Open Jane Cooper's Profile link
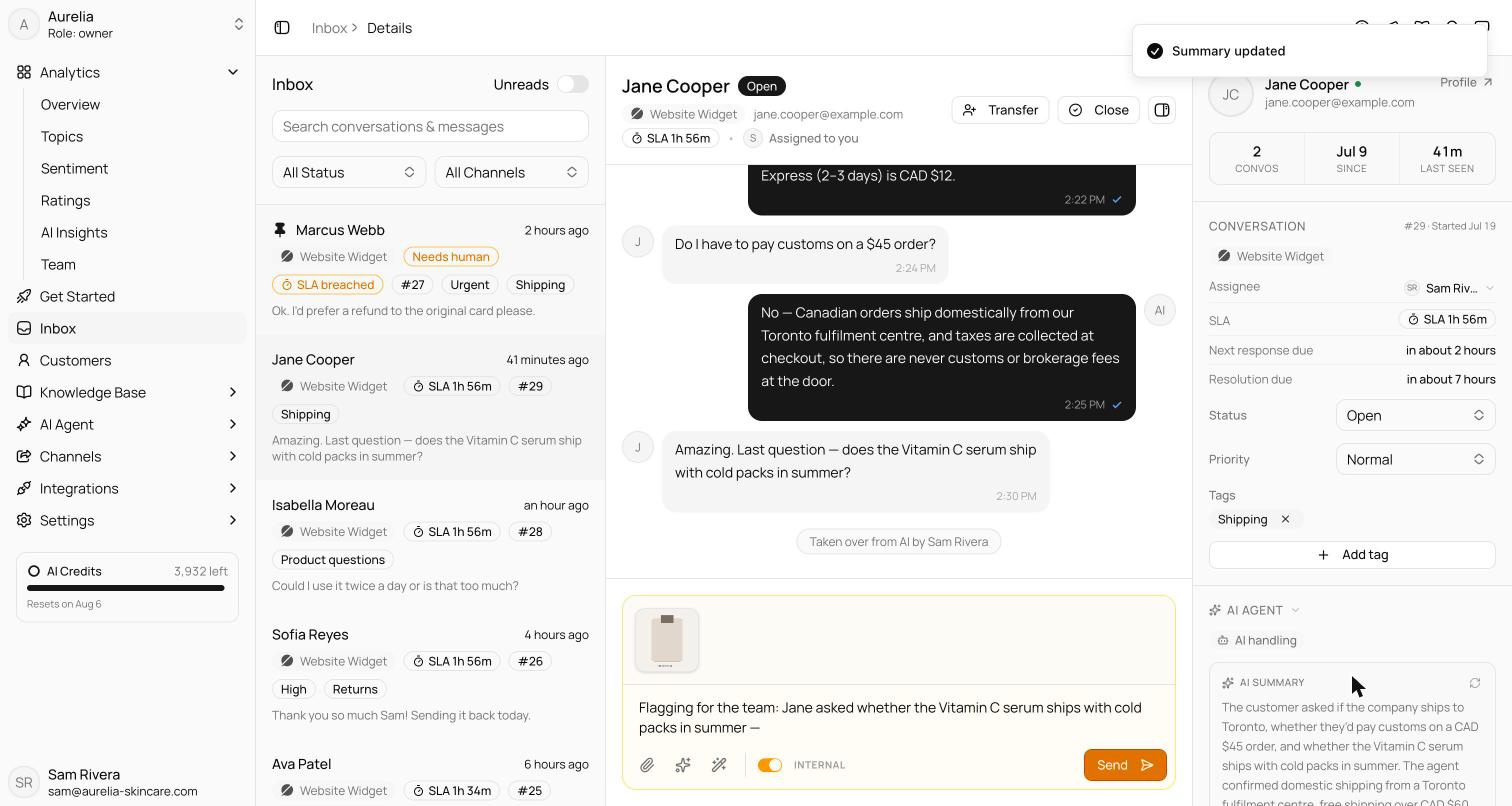Screen dimensions: 1512x806 (1466, 82)
